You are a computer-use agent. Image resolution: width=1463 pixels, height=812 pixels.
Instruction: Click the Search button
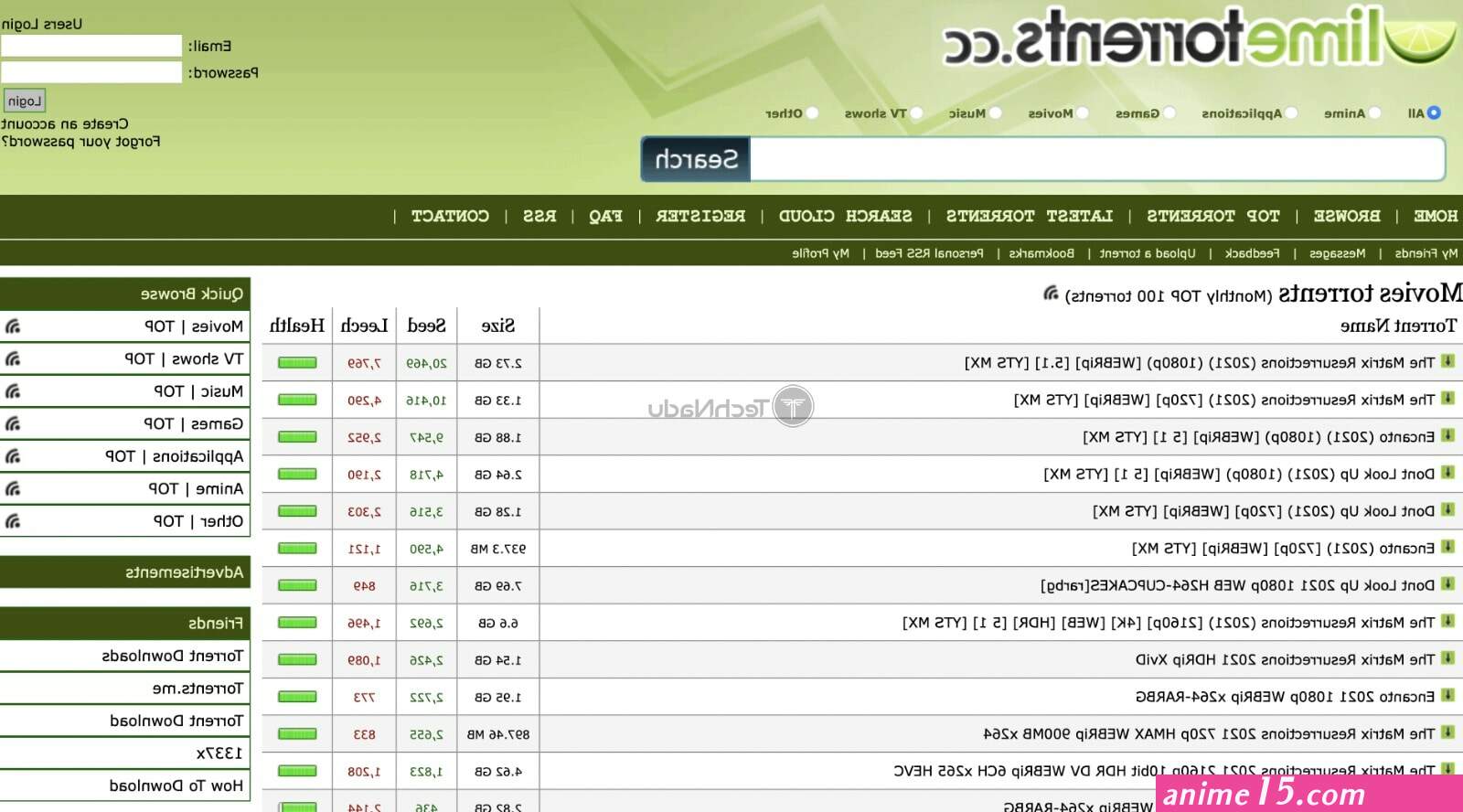click(x=696, y=160)
